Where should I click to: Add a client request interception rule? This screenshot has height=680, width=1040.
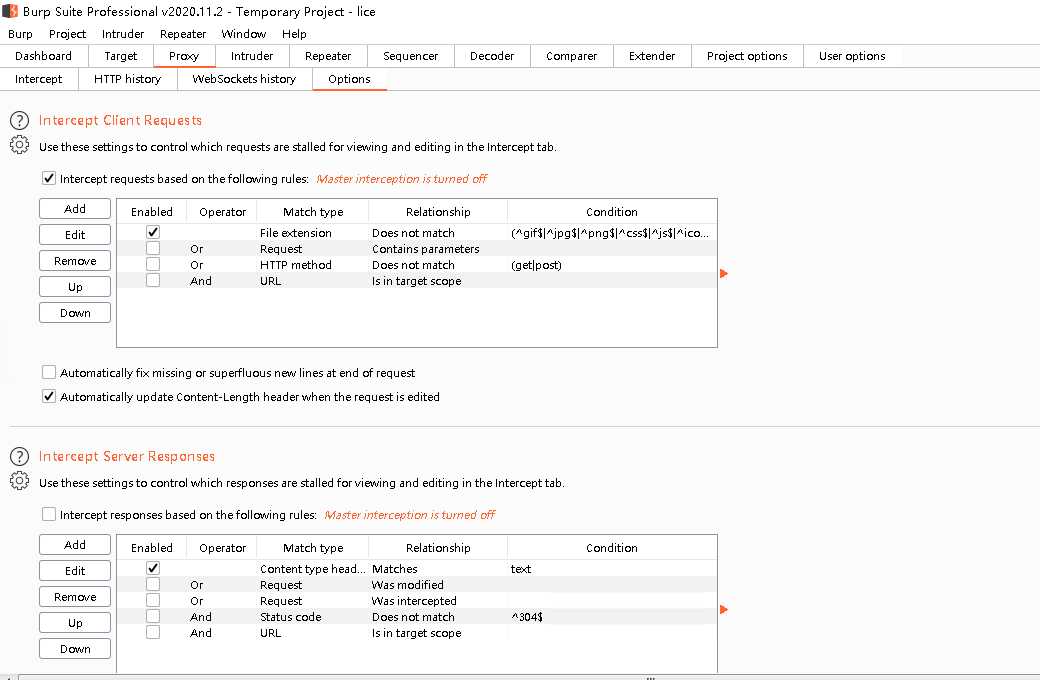pyautogui.click(x=75, y=208)
